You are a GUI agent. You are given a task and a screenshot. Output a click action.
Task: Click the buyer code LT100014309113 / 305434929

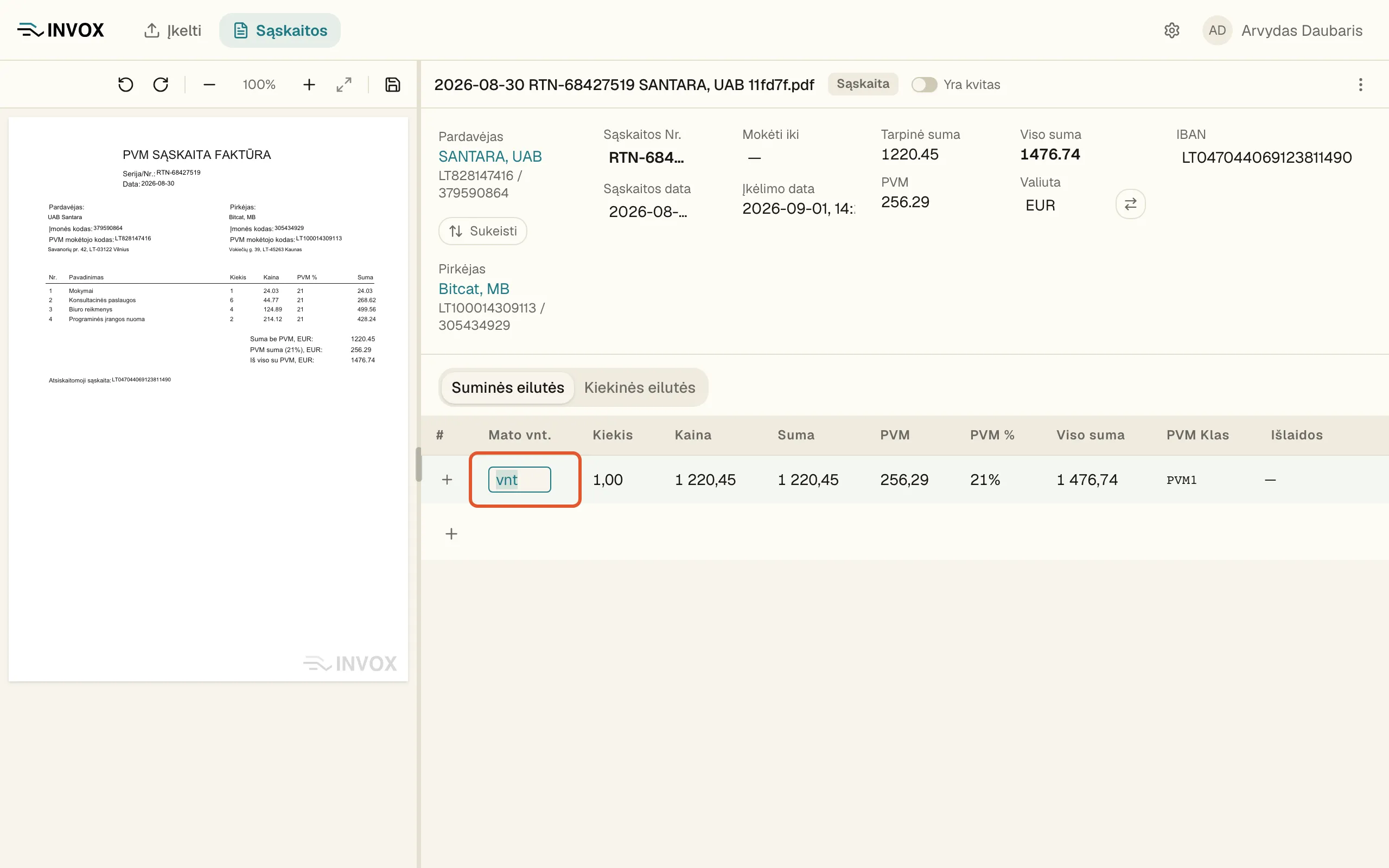pyautogui.click(x=492, y=316)
